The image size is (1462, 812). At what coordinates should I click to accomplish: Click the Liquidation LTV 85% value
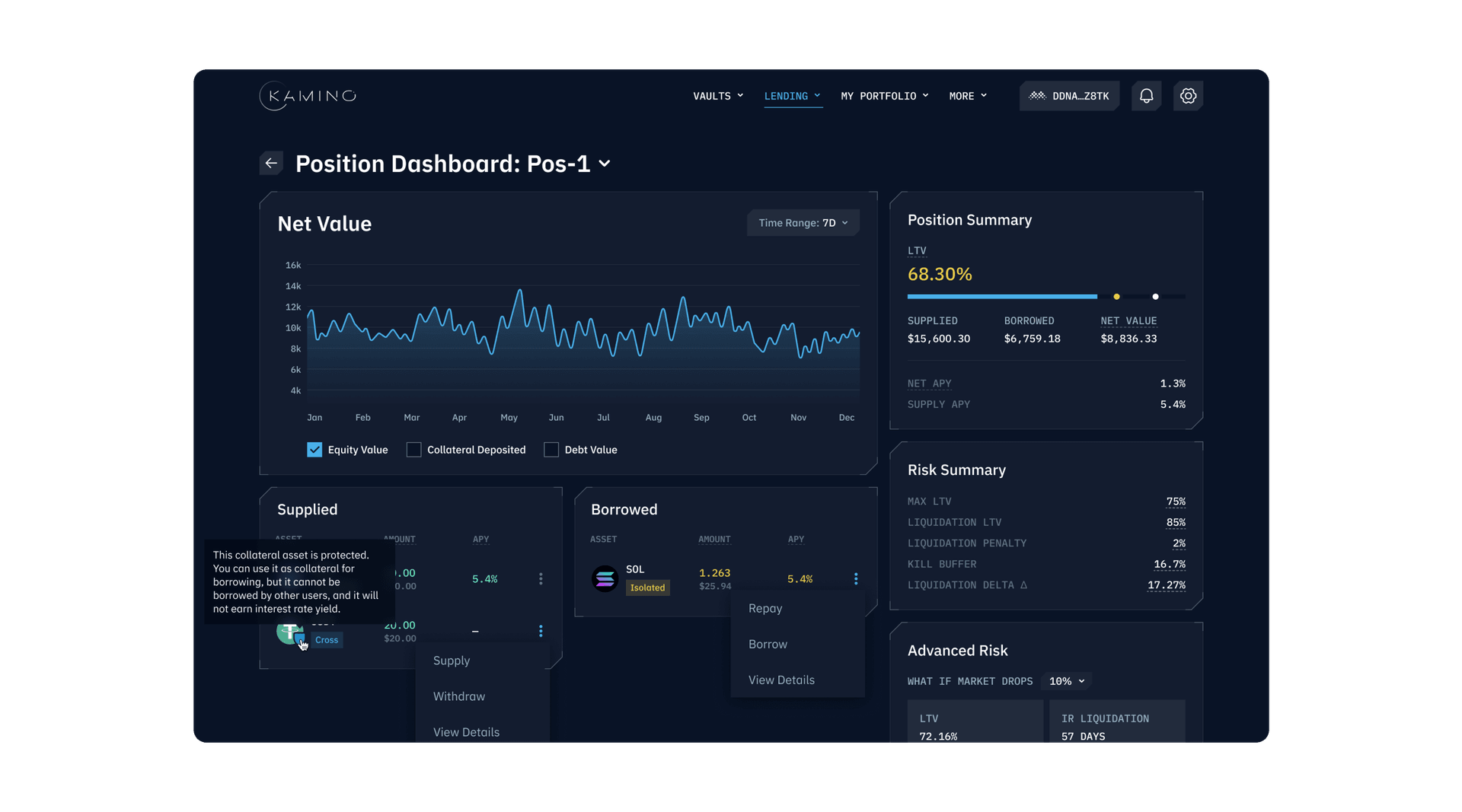tap(1176, 522)
